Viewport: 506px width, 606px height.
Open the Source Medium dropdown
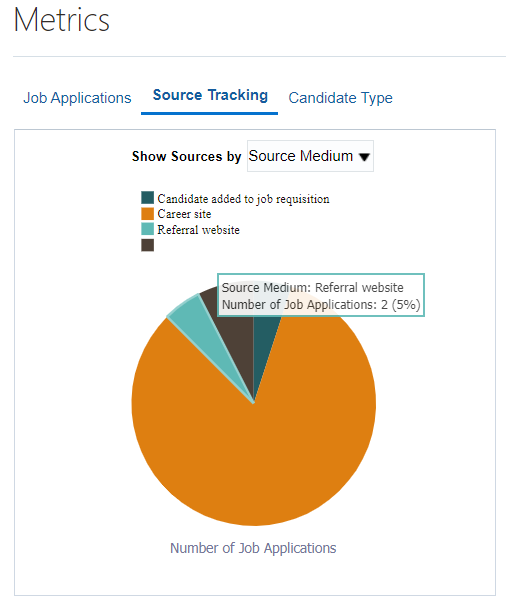click(x=310, y=156)
